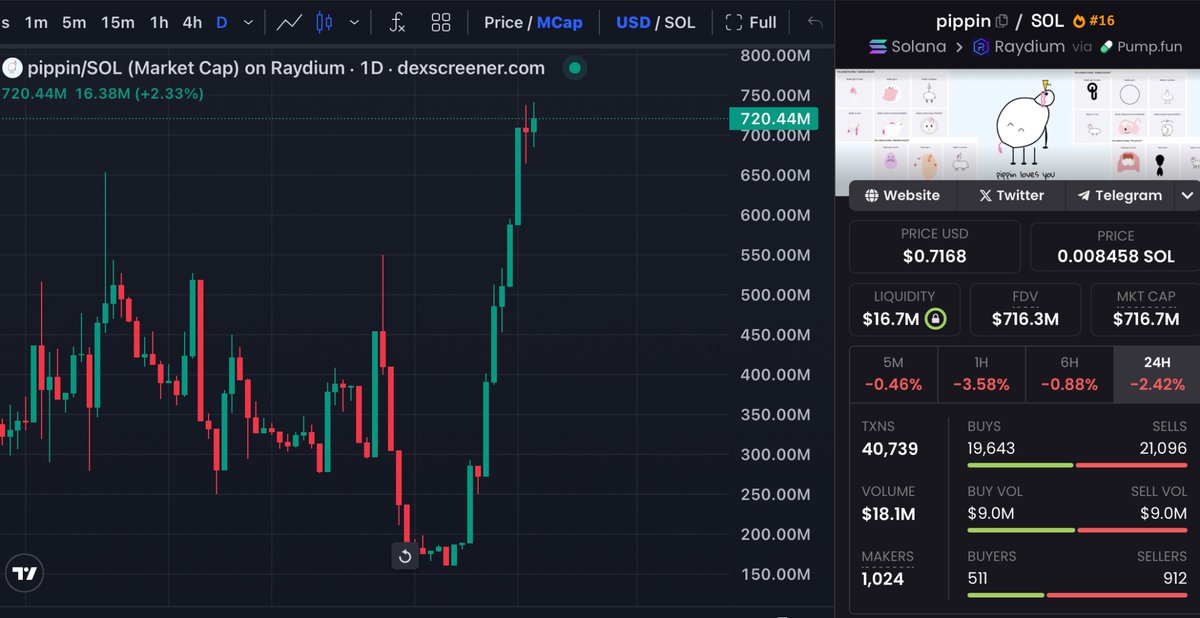
Task: Click the TradingView logo in bottom corner
Action: tap(24, 573)
